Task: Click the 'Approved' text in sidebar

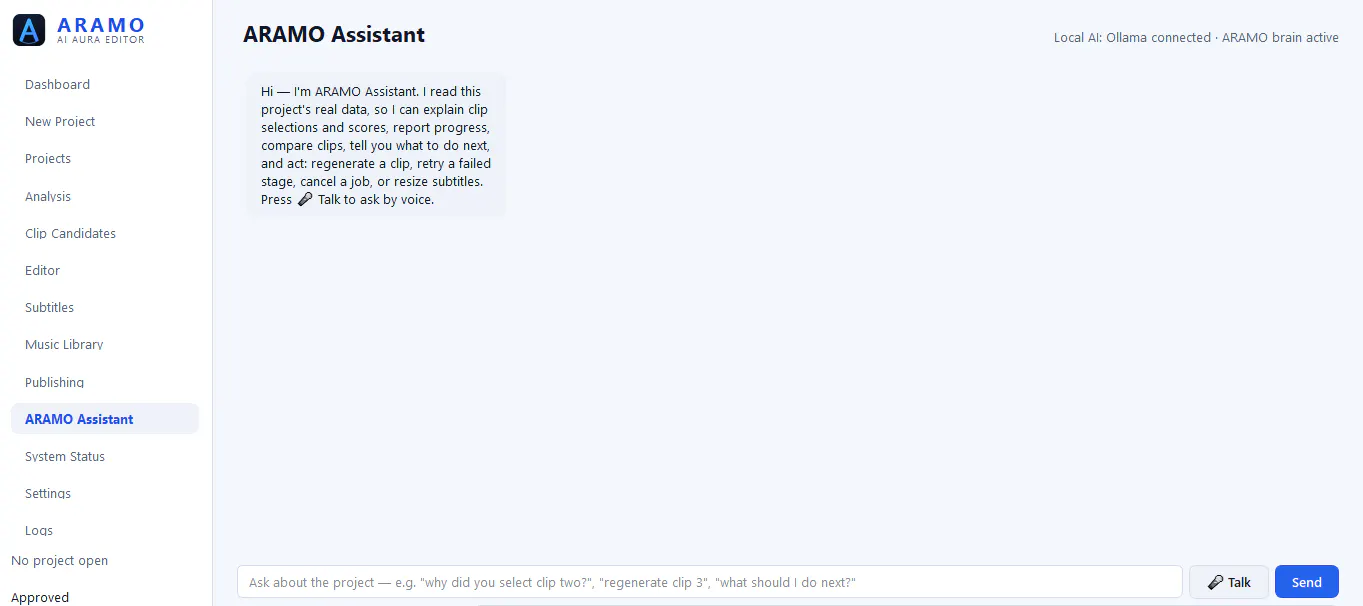Action: tap(40, 598)
